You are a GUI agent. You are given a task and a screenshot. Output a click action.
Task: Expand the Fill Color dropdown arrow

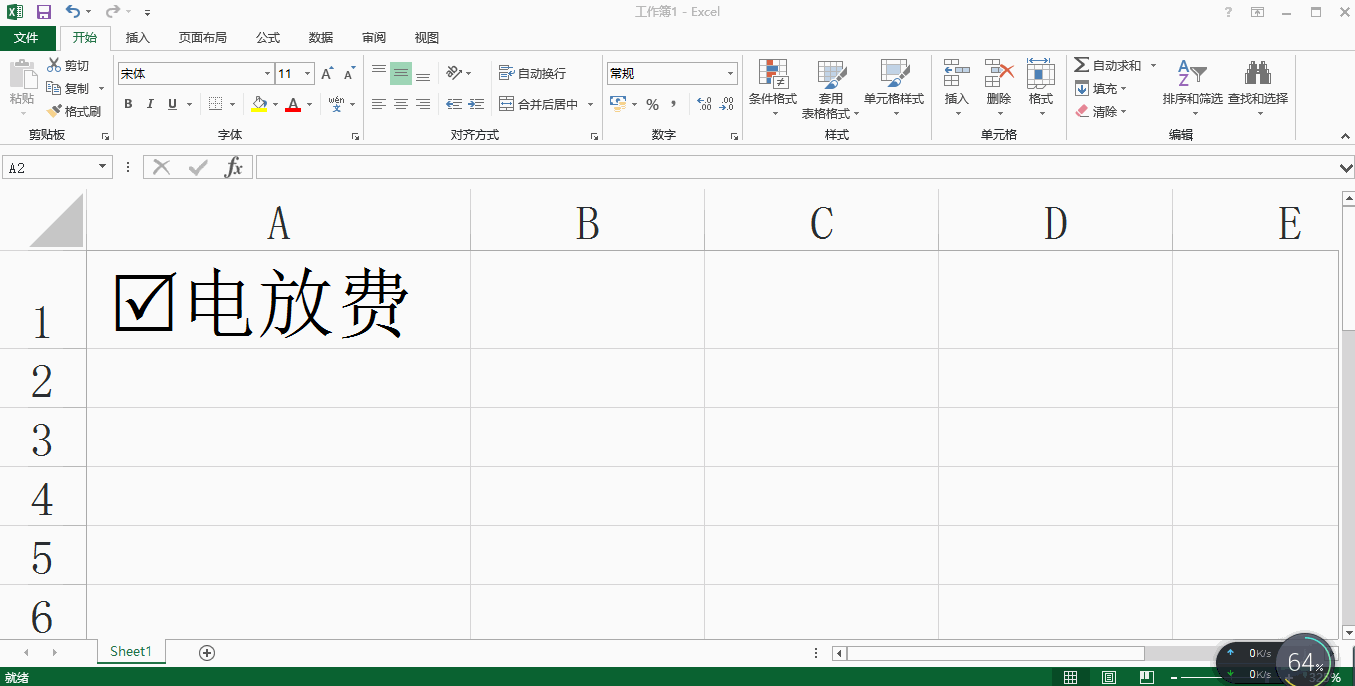click(x=274, y=103)
